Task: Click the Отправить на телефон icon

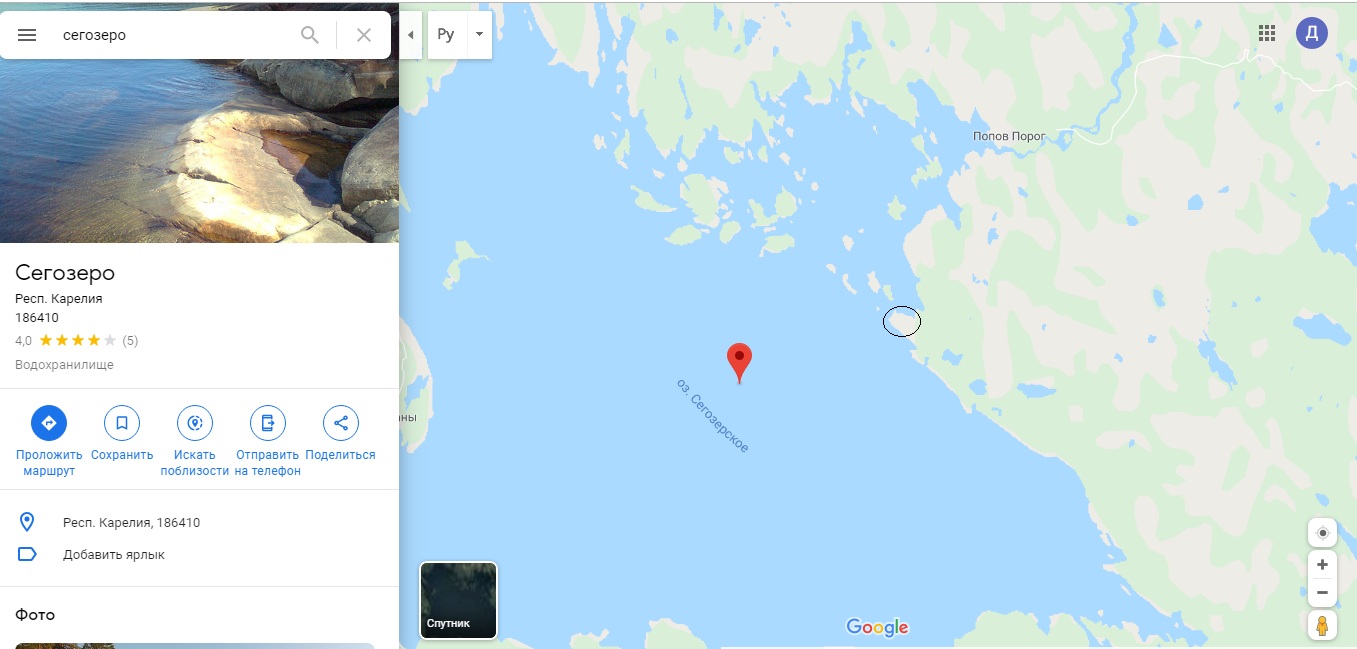Action: pos(268,423)
